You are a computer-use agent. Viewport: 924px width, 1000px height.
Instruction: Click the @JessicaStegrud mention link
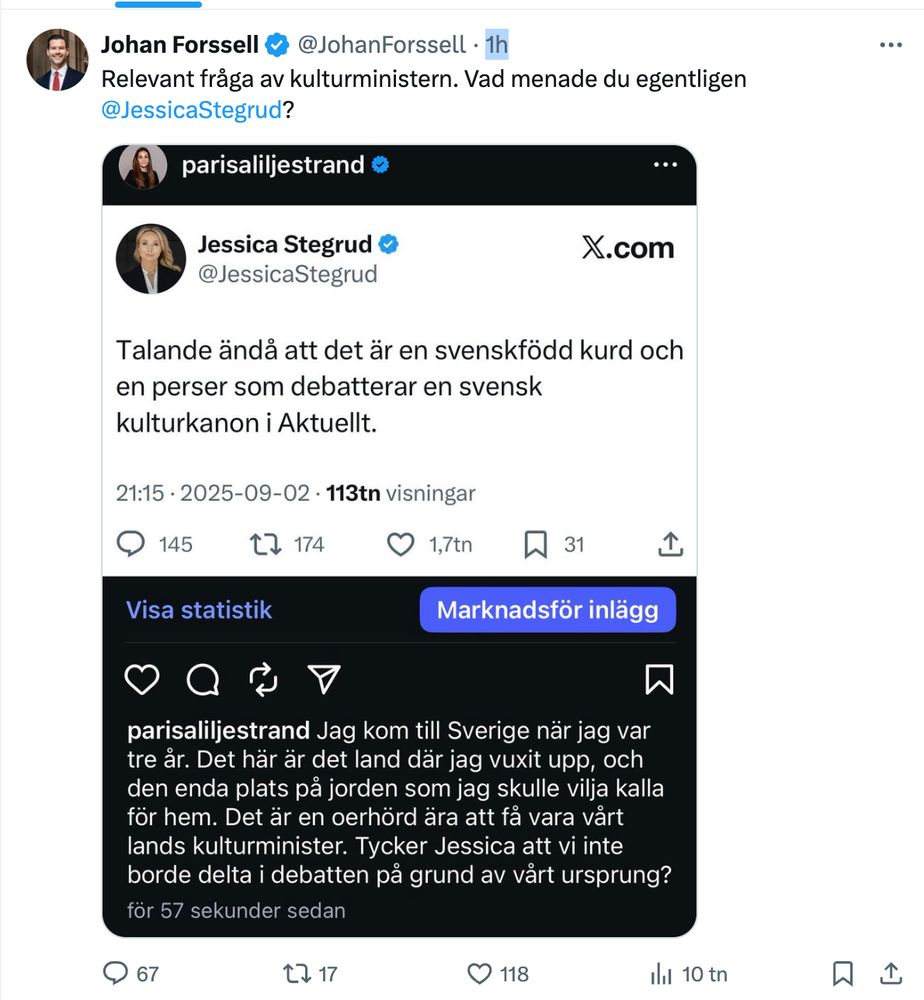[192, 110]
